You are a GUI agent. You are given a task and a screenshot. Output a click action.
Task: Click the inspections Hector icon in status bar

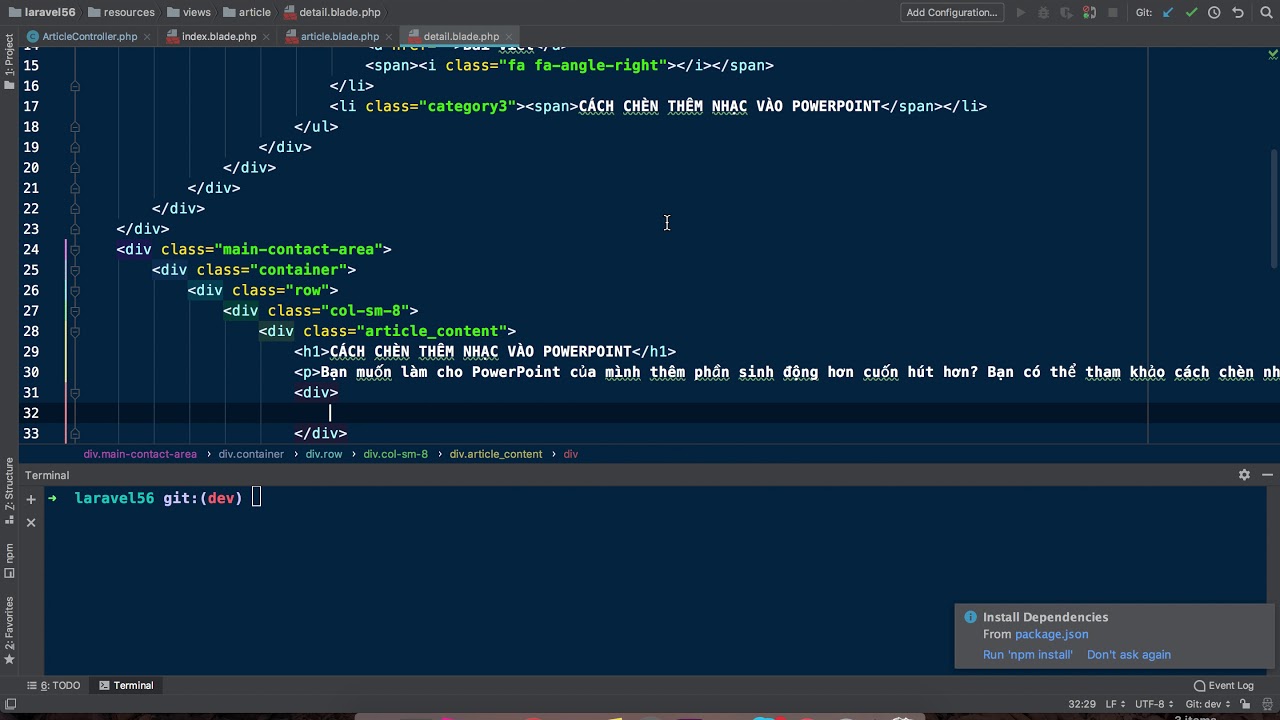1266,704
